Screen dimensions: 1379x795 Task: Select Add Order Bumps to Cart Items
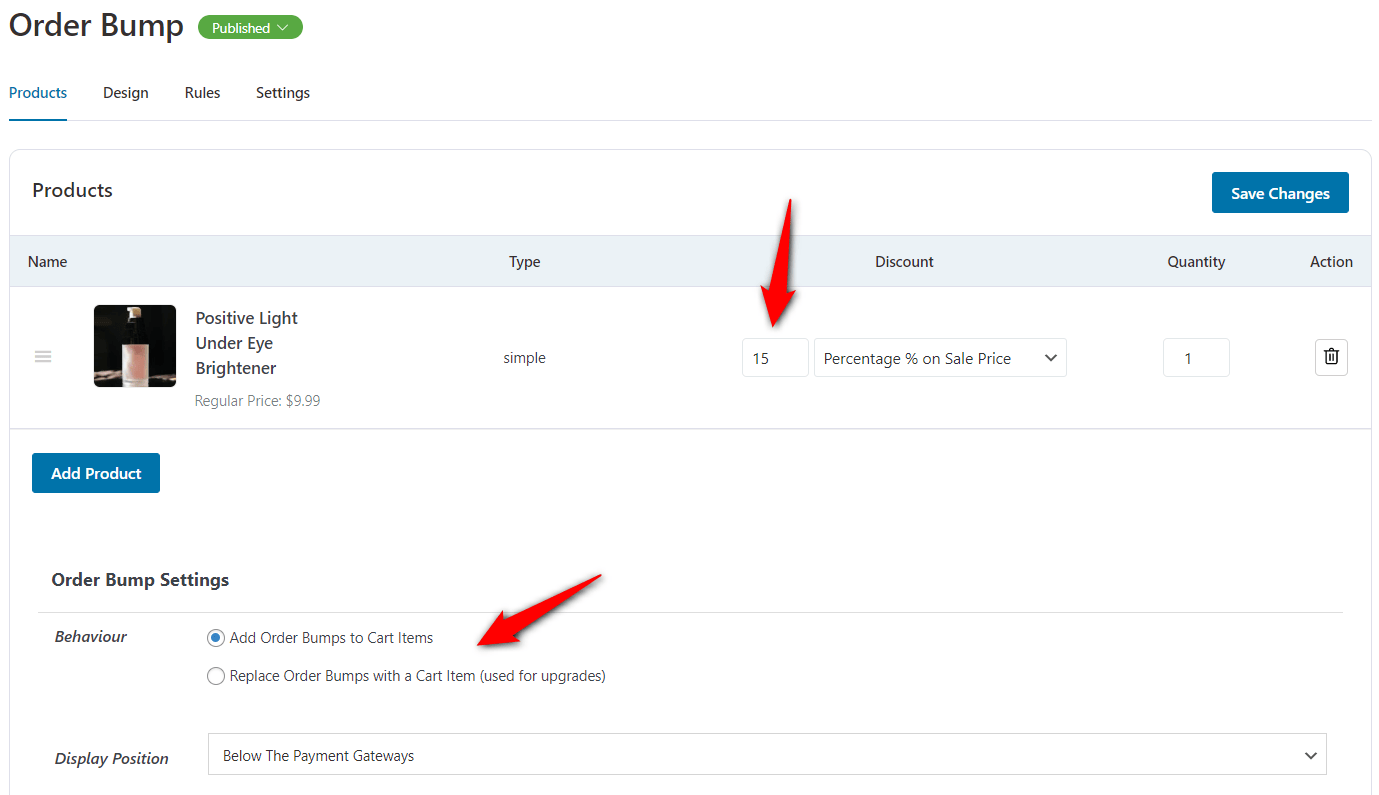tap(216, 638)
